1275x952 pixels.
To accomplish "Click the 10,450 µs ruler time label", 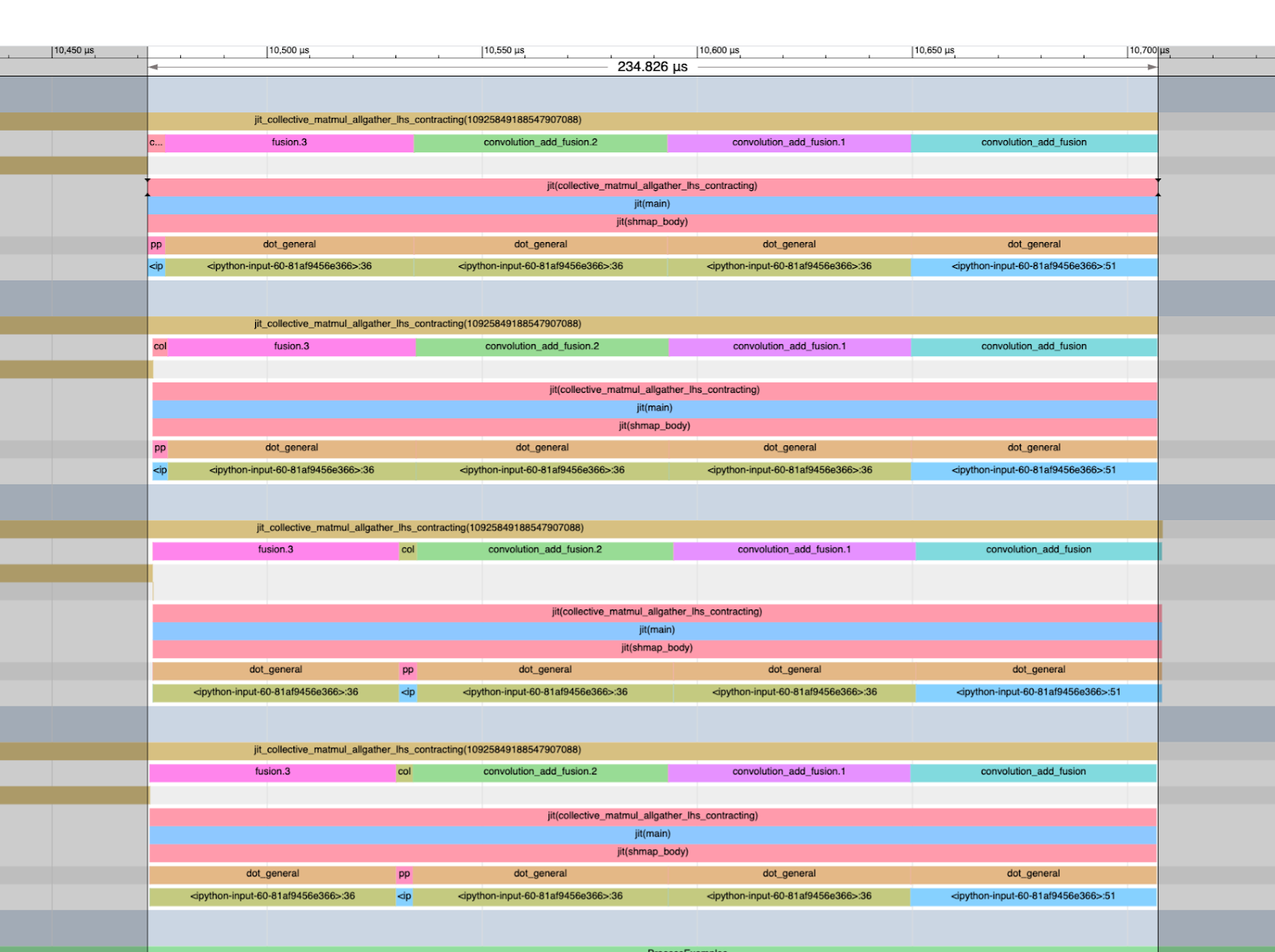I will coord(73,50).
